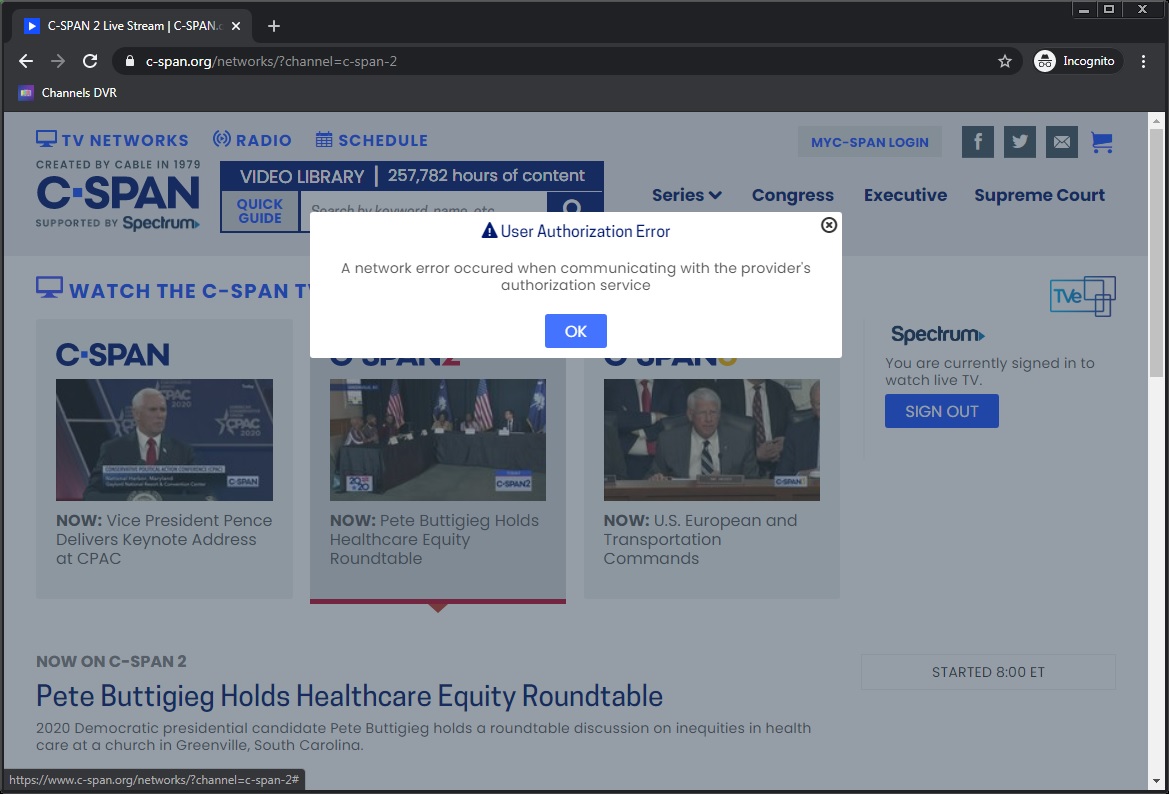Screen dimensions: 1169x794
Task: Open the C-SPAN Facebook page icon
Action: pos(977,142)
